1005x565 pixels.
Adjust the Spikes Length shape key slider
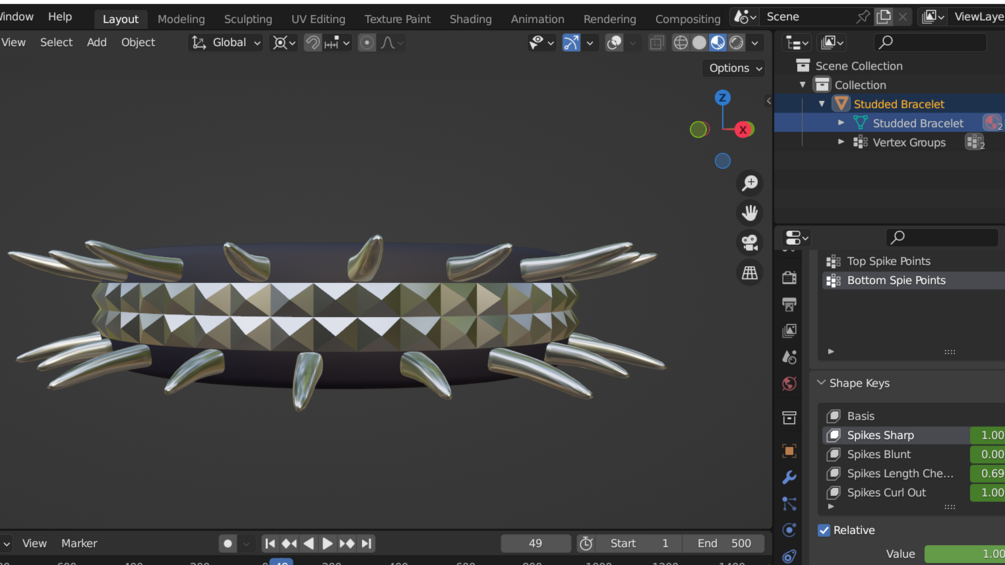(x=987, y=473)
